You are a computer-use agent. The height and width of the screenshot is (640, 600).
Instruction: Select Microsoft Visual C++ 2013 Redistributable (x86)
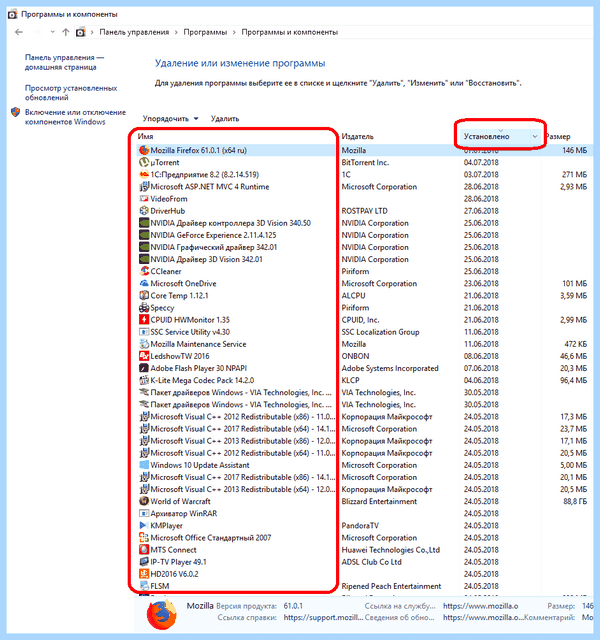click(242, 441)
